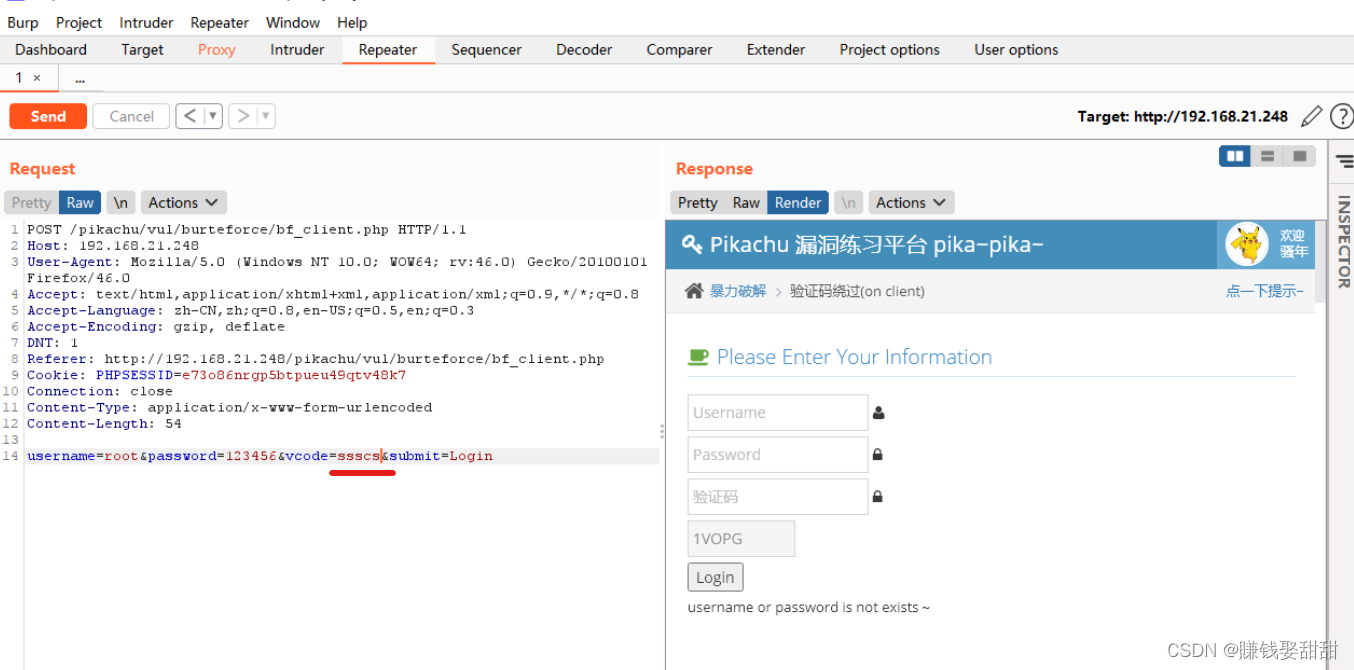Switch to Proxy tab

click(x=217, y=49)
